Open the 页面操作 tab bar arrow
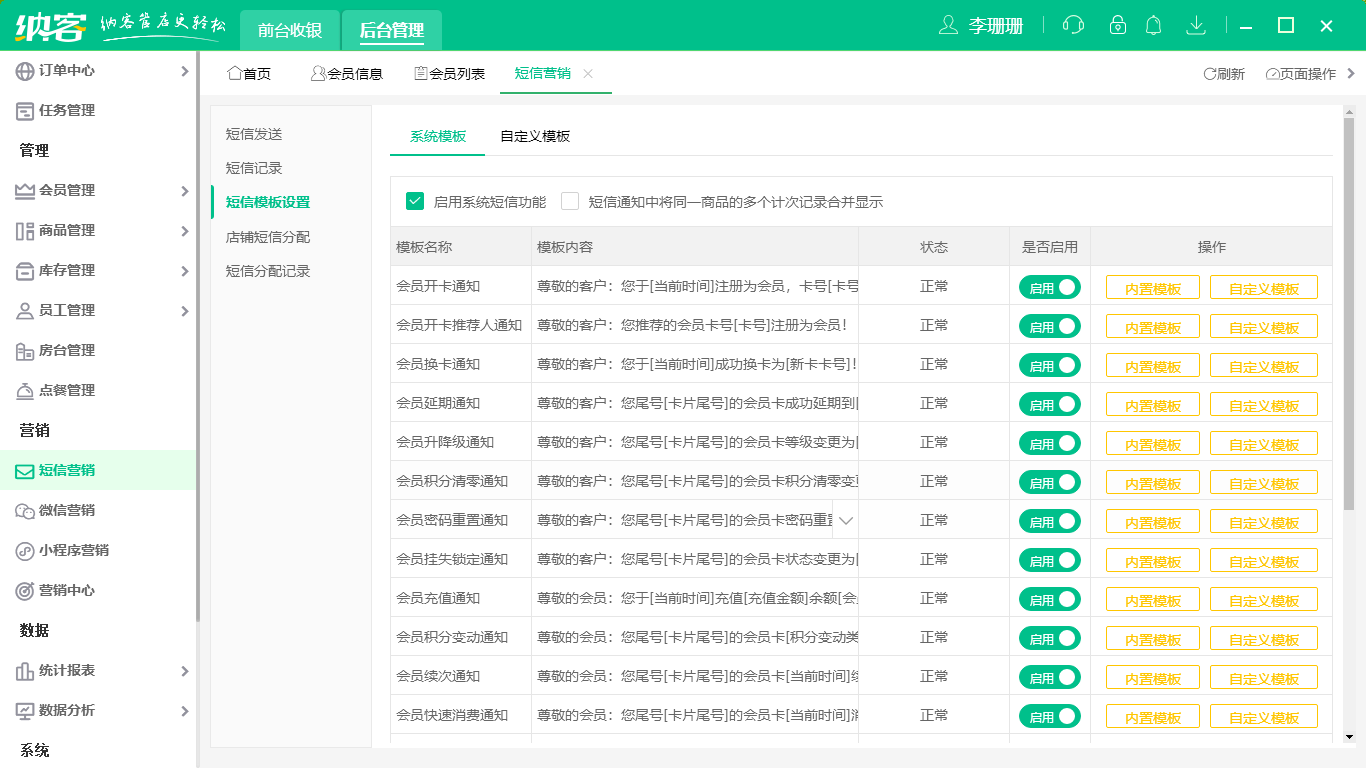Image resolution: width=1366 pixels, height=768 pixels. pyautogui.click(x=1352, y=73)
